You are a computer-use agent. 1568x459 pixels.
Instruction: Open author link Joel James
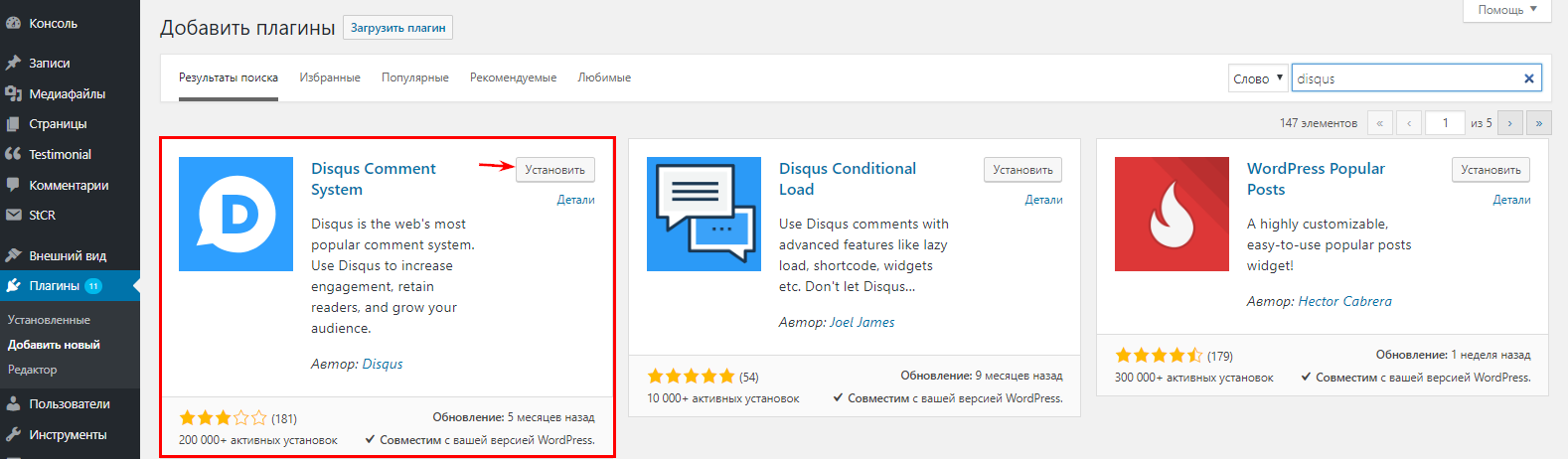pos(862,322)
